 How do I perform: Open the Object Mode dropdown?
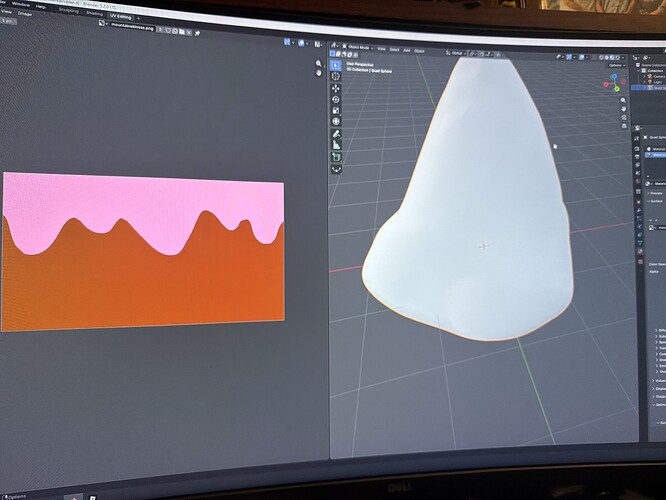tap(358, 47)
